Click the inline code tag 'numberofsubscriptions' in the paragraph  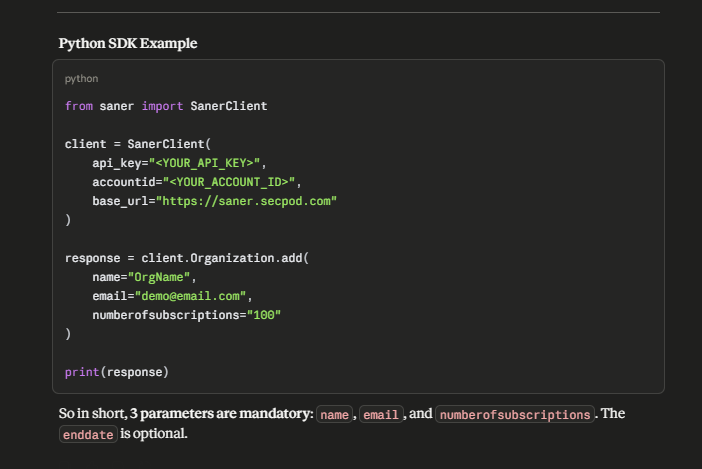point(515,414)
